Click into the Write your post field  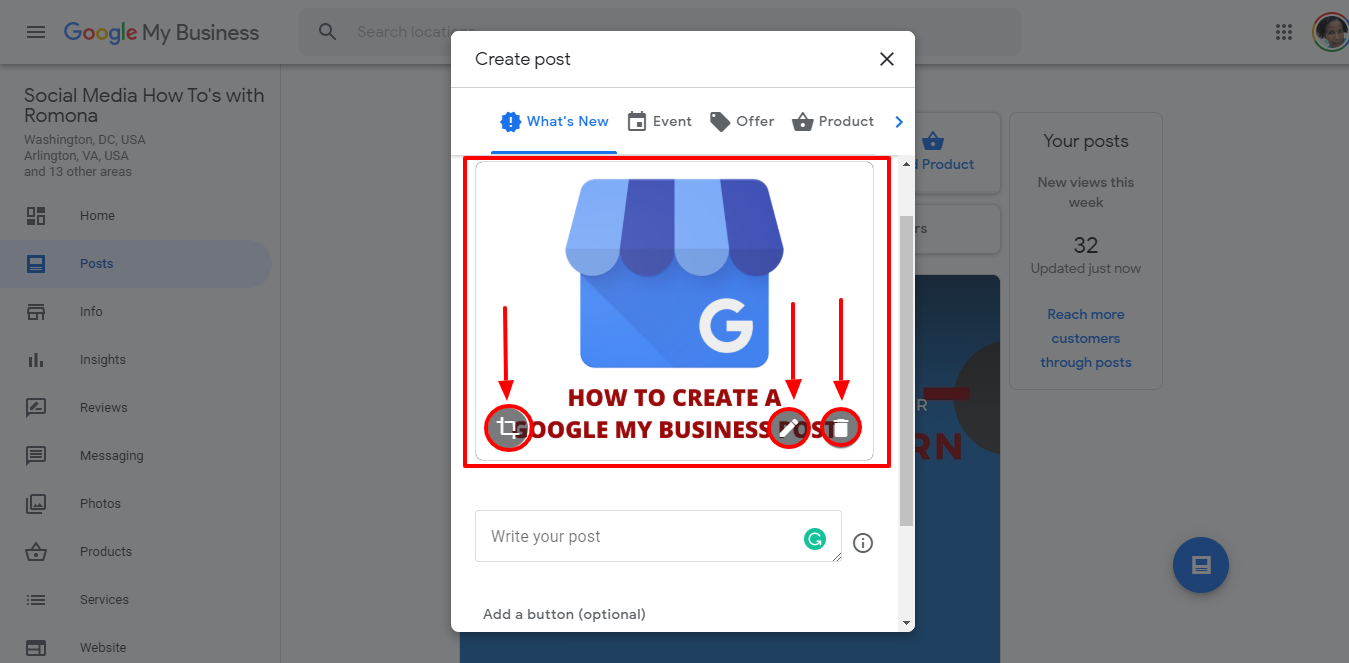pyautogui.click(x=658, y=536)
